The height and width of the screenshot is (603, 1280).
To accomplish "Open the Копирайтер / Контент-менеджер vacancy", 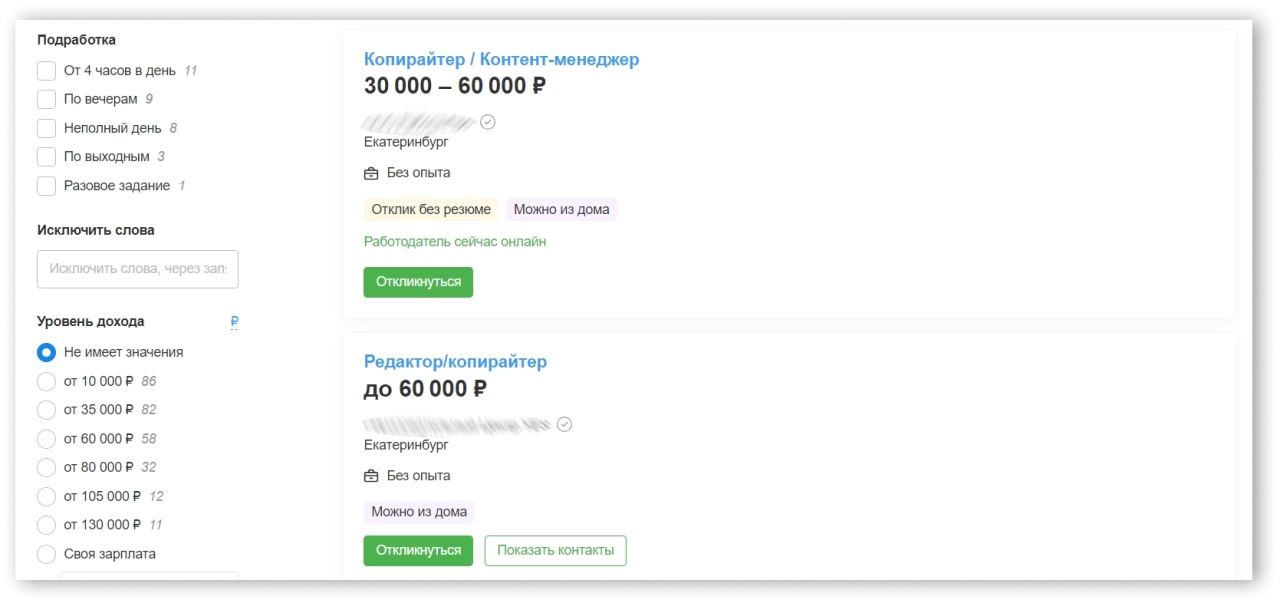I will pyautogui.click(x=501, y=59).
